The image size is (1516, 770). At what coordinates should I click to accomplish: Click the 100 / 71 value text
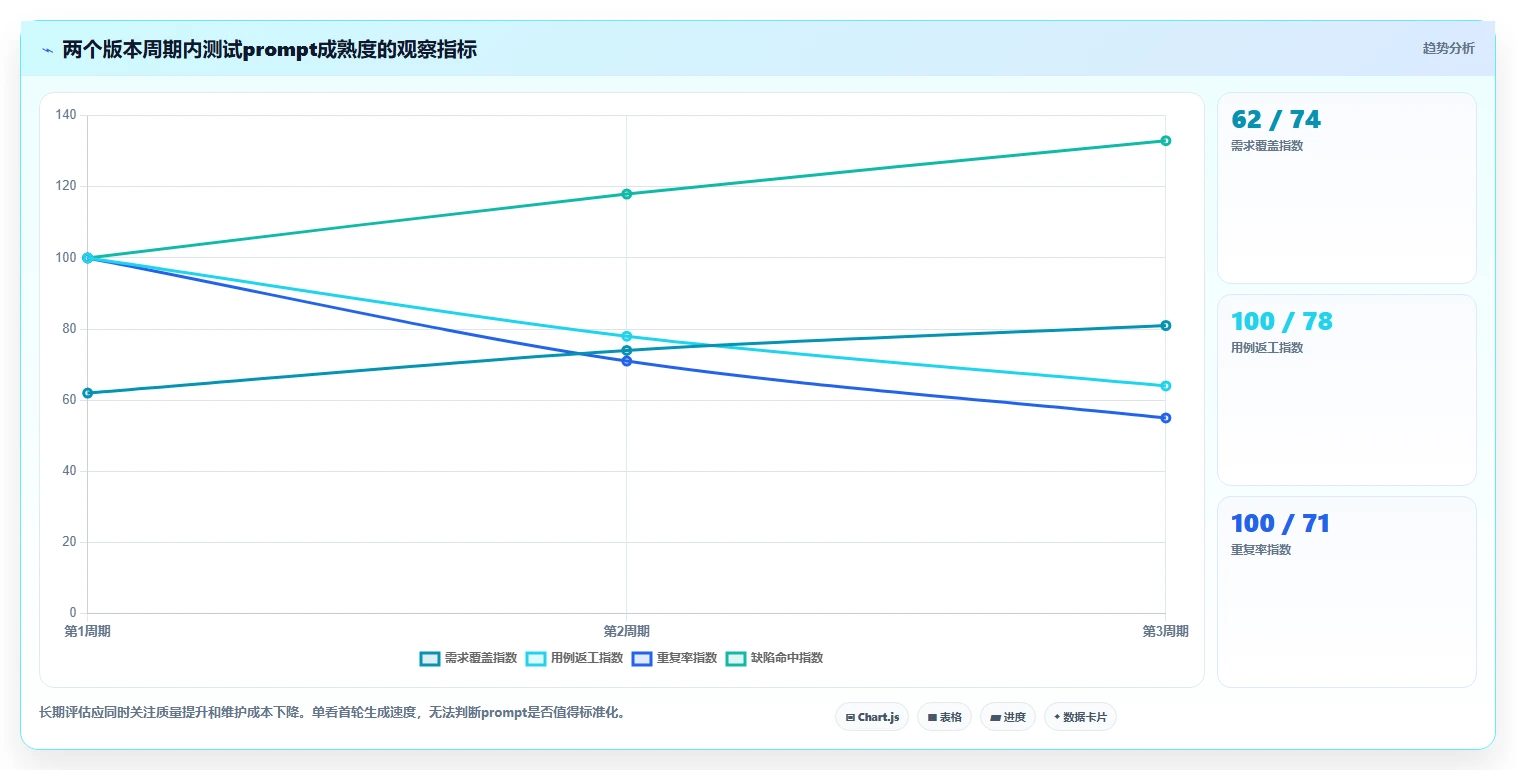pos(1281,524)
